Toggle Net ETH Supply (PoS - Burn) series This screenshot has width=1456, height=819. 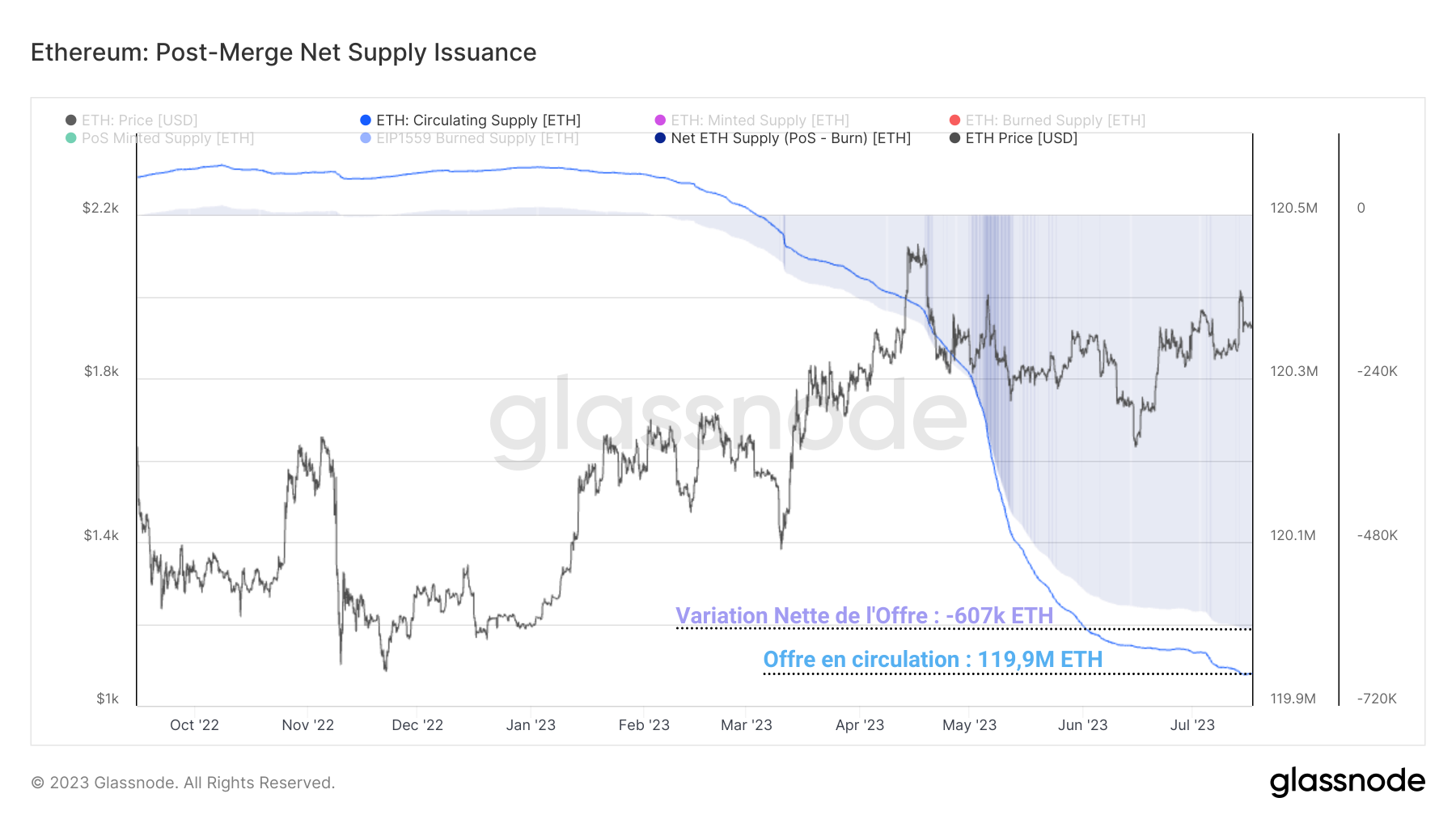790,138
